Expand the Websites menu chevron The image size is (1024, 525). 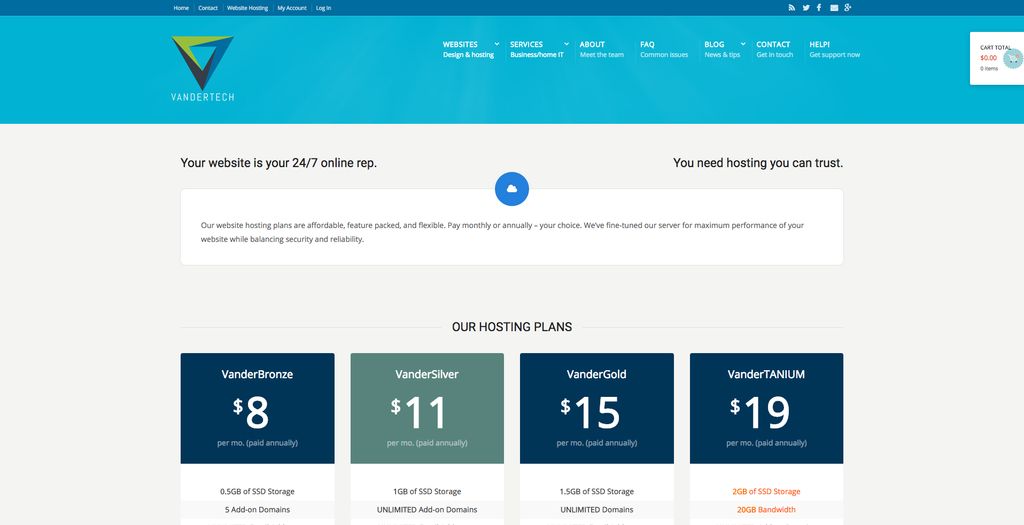pos(496,44)
